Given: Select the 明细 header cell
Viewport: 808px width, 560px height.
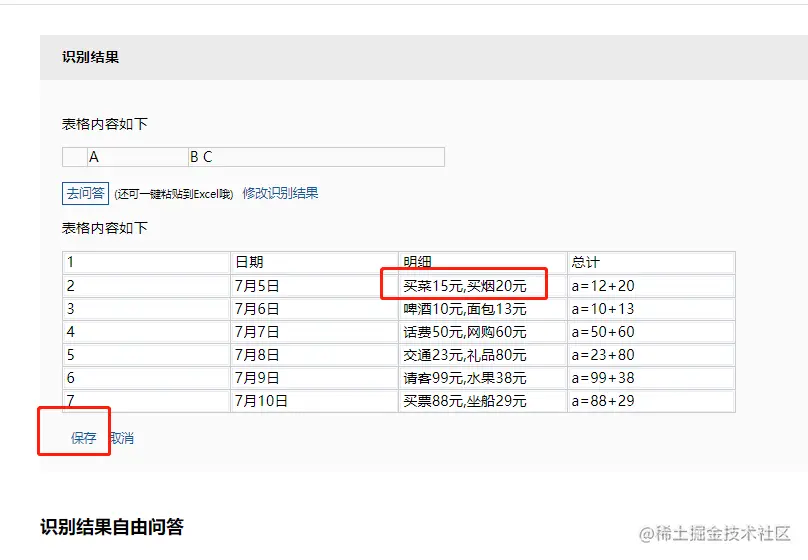Looking at the screenshot, I should (482, 262).
